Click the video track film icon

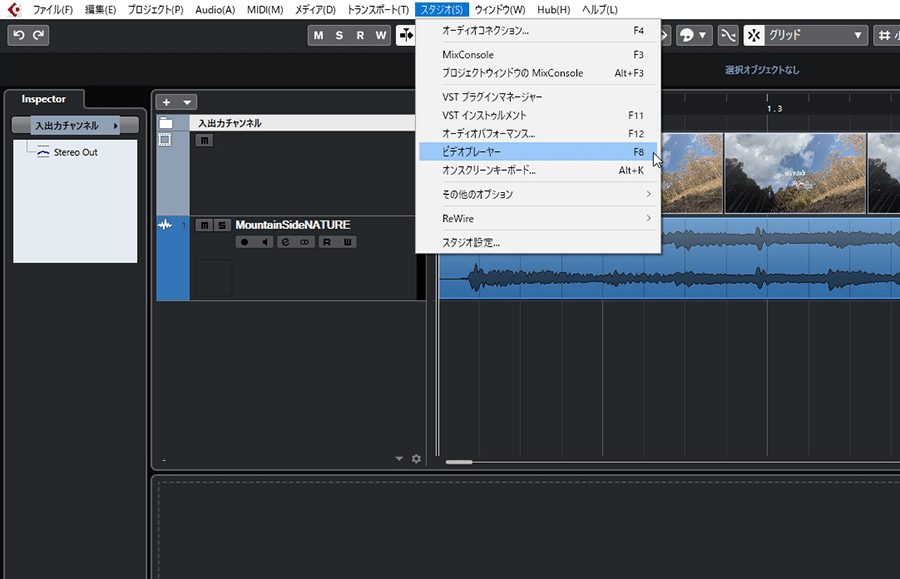tap(165, 139)
